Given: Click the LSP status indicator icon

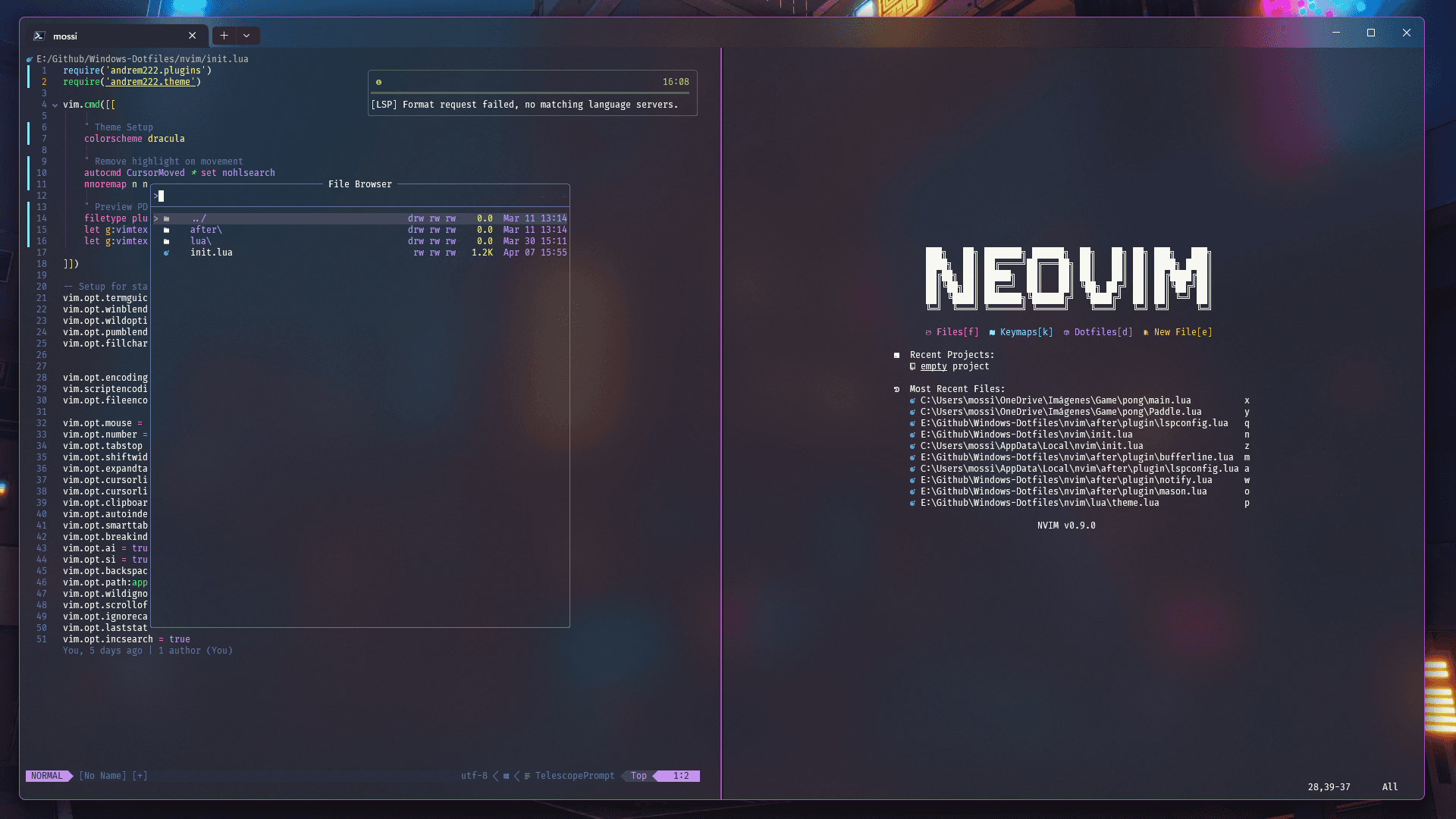Looking at the screenshot, I should [380, 82].
